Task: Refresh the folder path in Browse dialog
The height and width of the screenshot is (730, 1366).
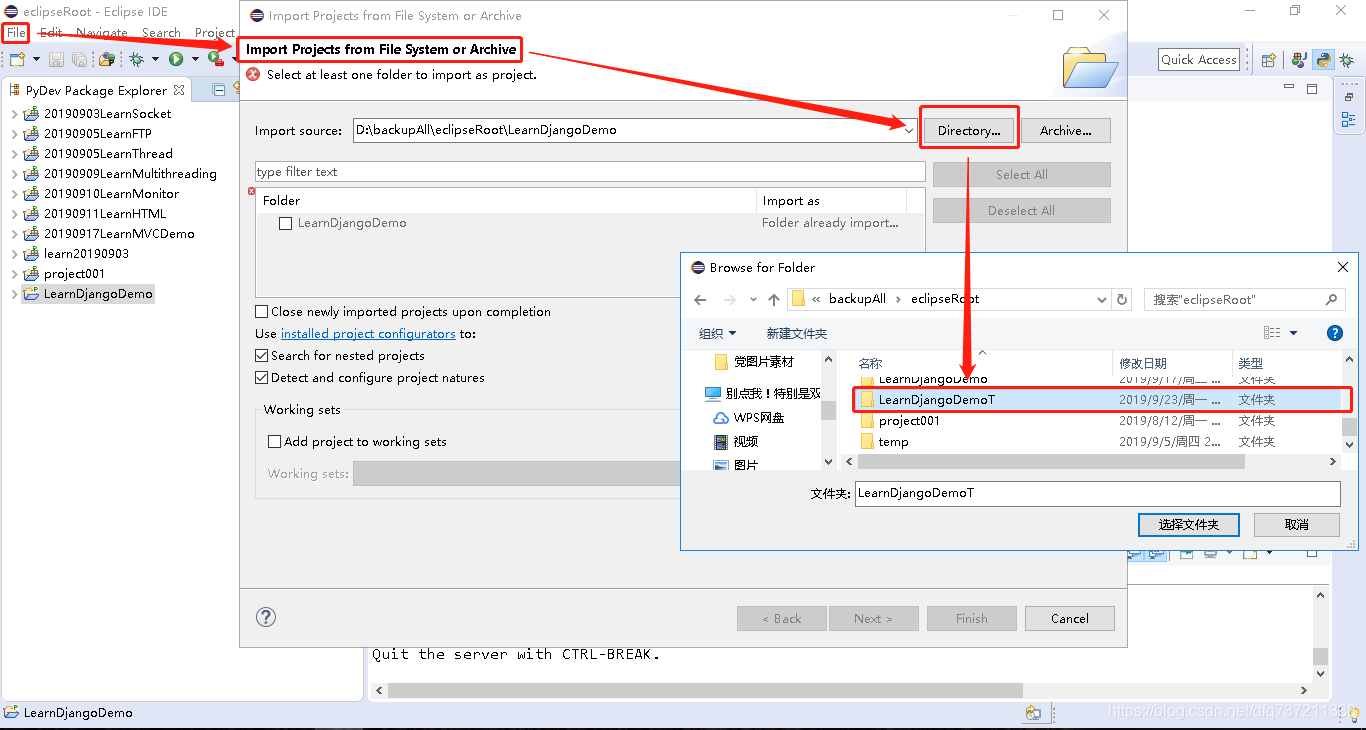Action: pos(1122,299)
